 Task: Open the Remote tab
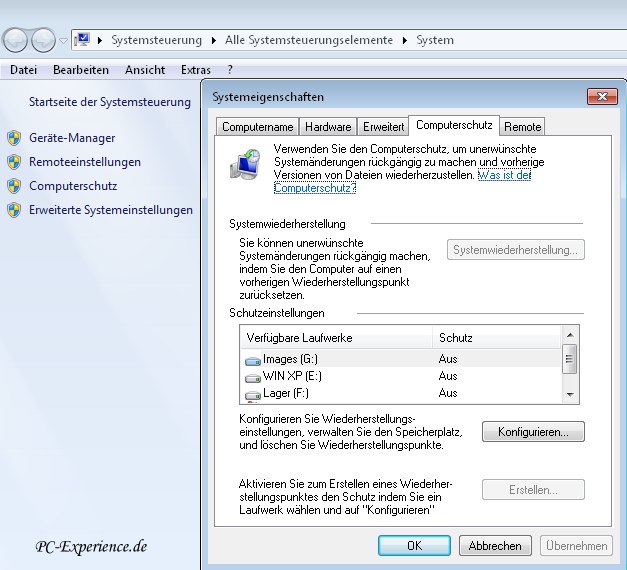[x=522, y=127]
